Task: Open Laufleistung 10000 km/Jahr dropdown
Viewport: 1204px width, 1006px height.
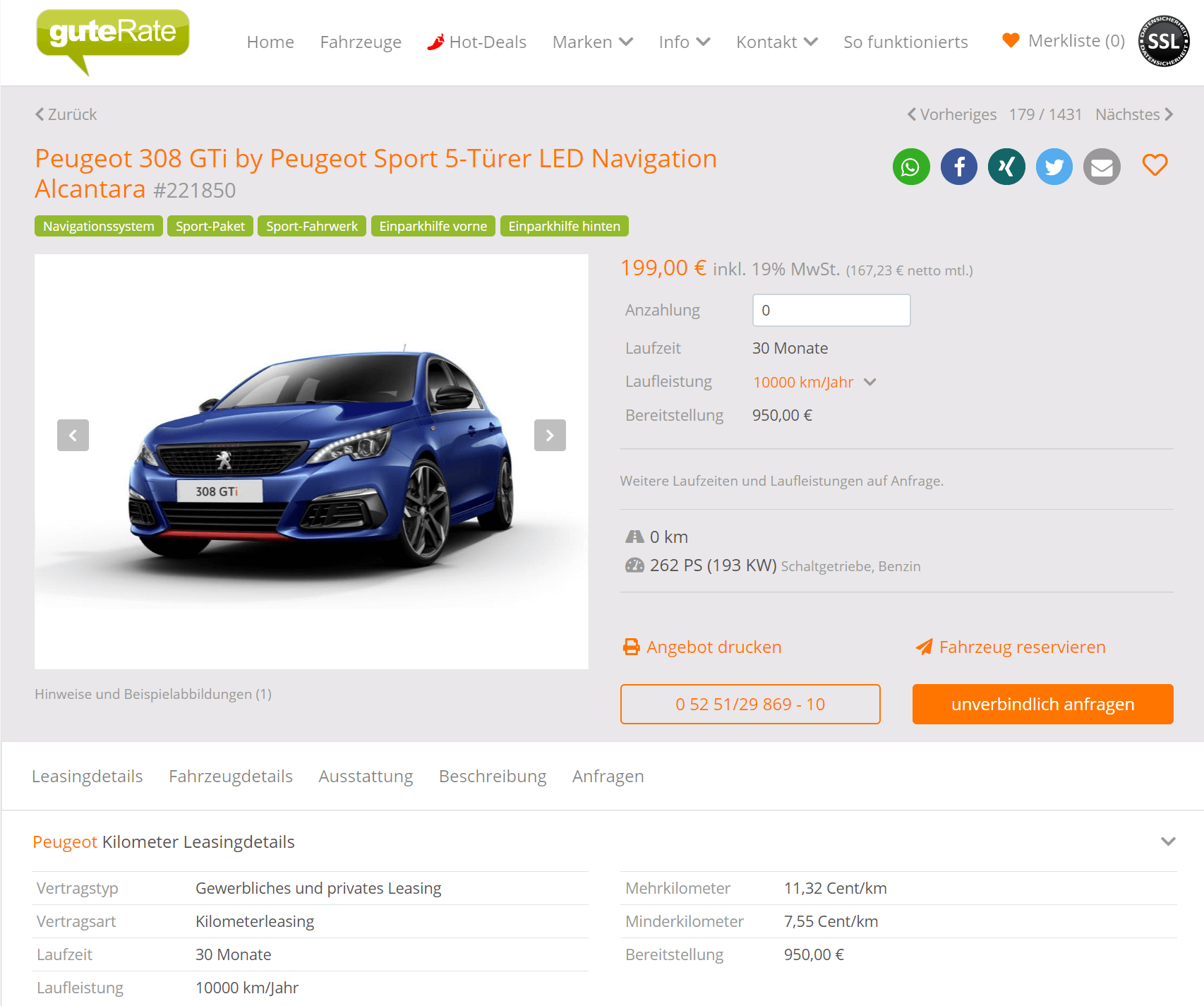Action: click(814, 382)
